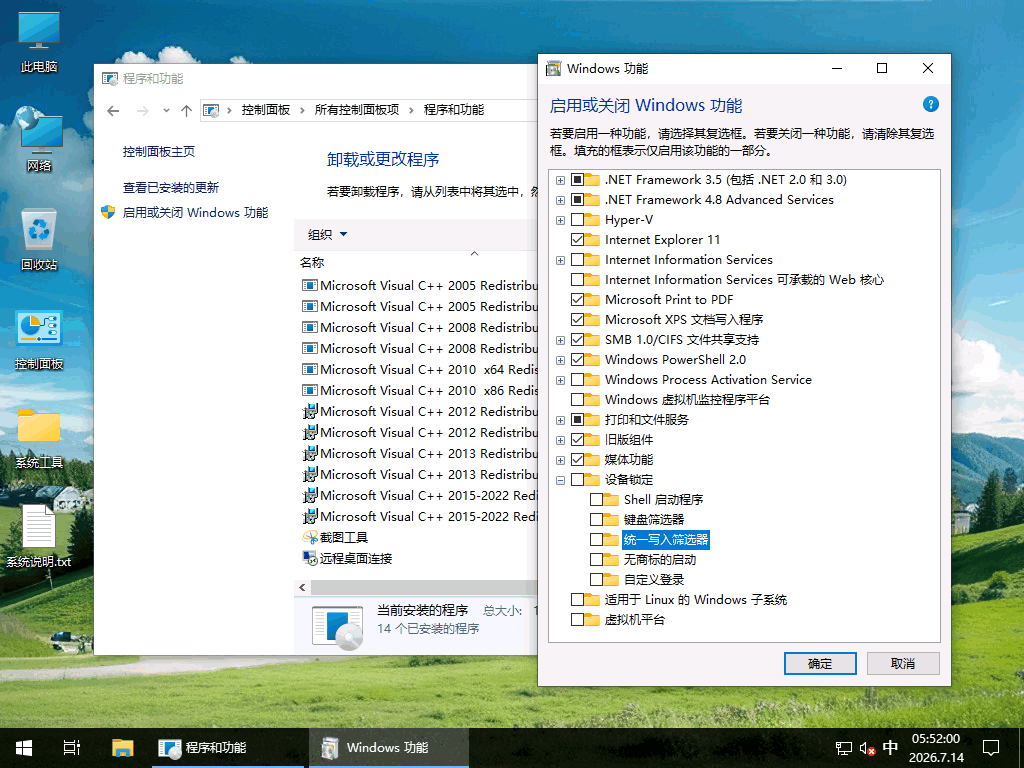Enable the Hyper-V checkbox
The height and width of the screenshot is (768, 1024).
coord(577,219)
